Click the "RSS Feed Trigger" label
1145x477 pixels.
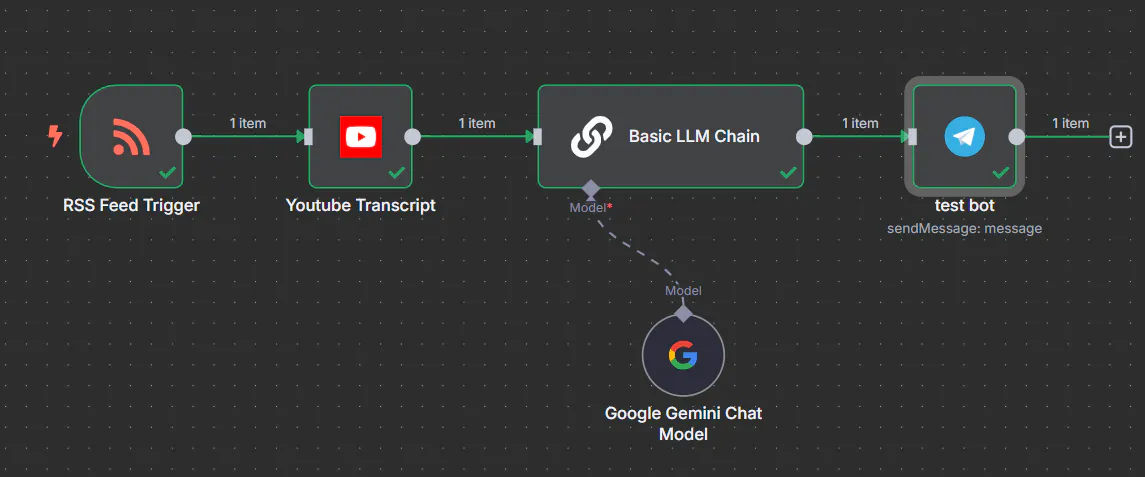(131, 205)
